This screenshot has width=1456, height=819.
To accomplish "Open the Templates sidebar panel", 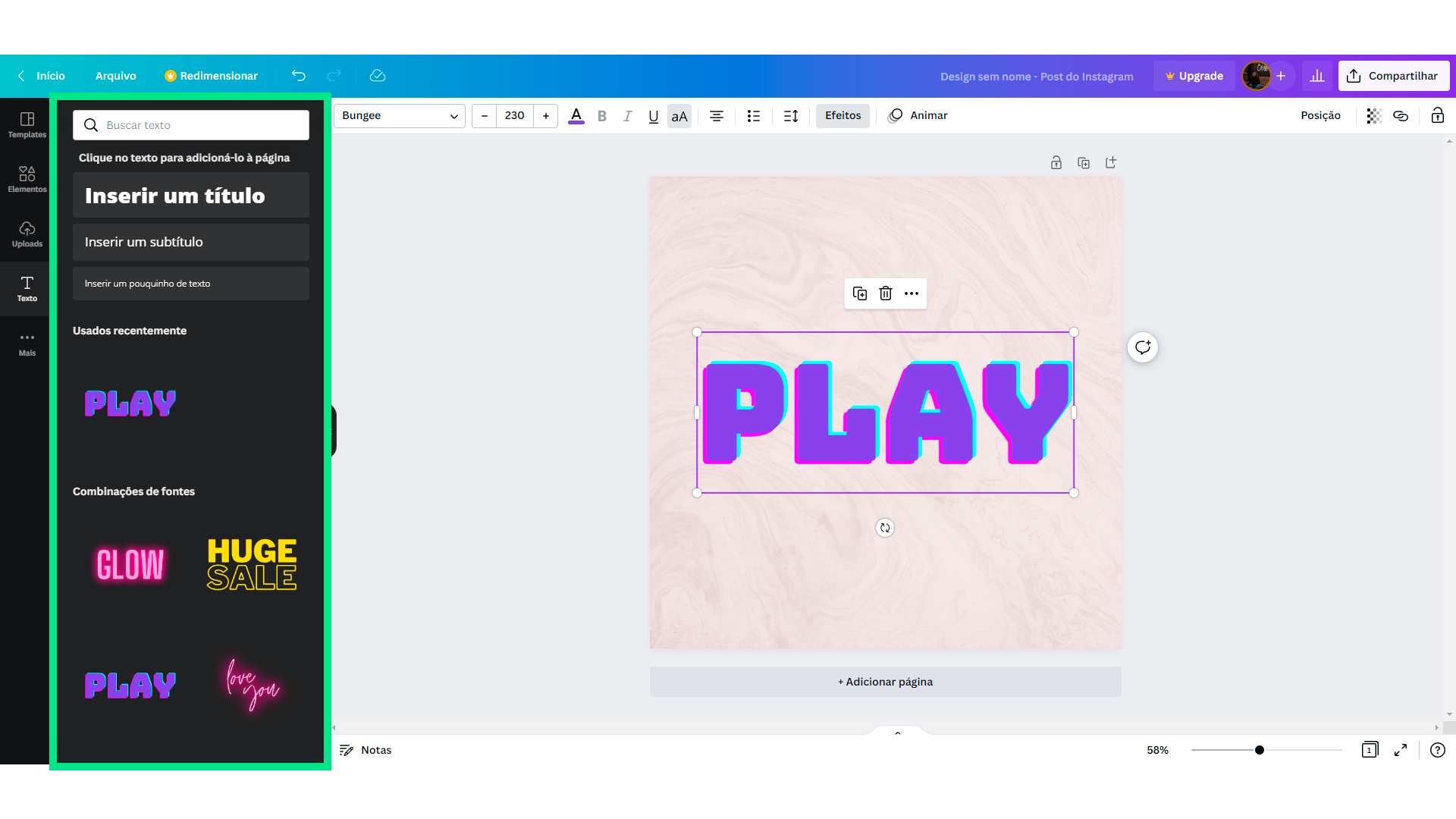I will pos(27,124).
